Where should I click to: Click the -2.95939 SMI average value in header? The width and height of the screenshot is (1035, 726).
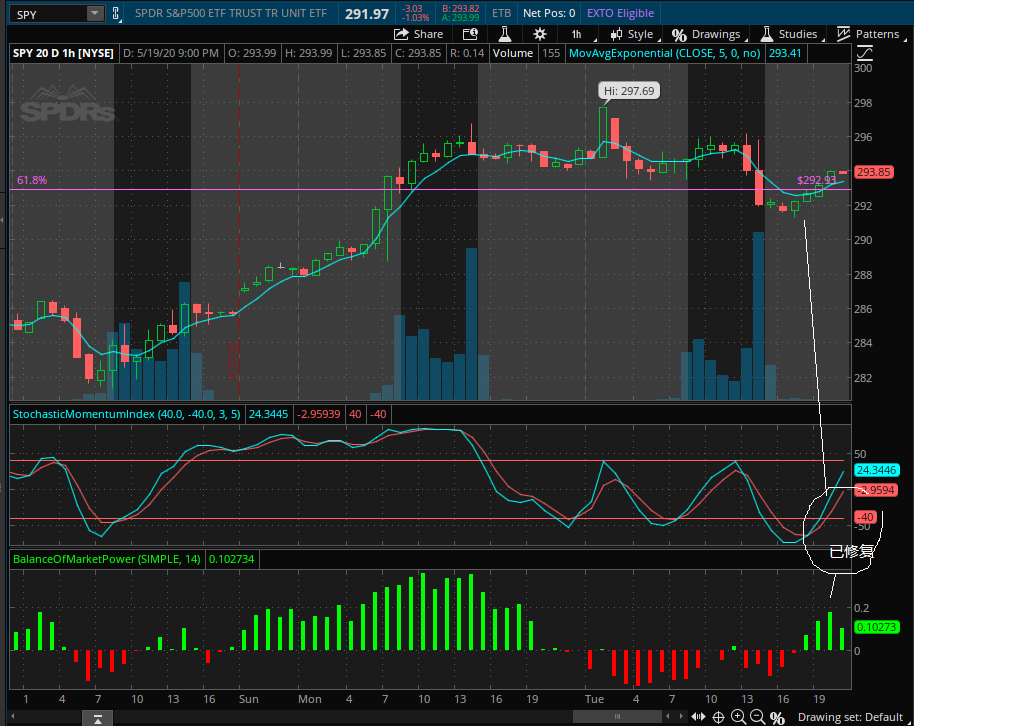pos(318,414)
